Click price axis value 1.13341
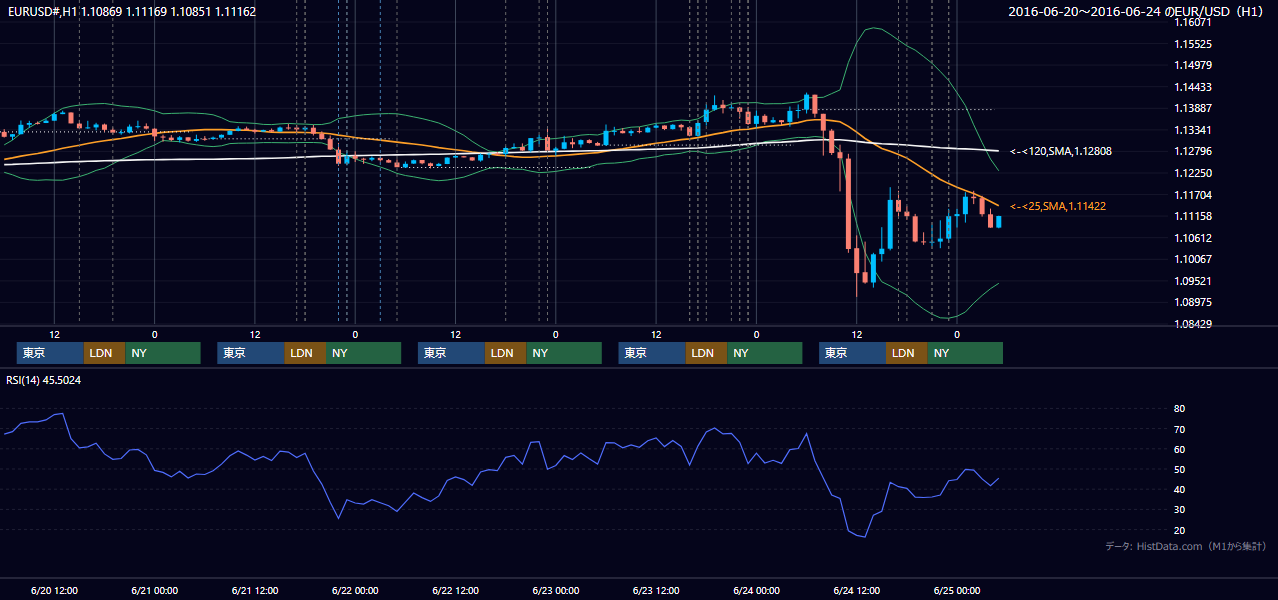The height and width of the screenshot is (600, 1278). (1192, 130)
